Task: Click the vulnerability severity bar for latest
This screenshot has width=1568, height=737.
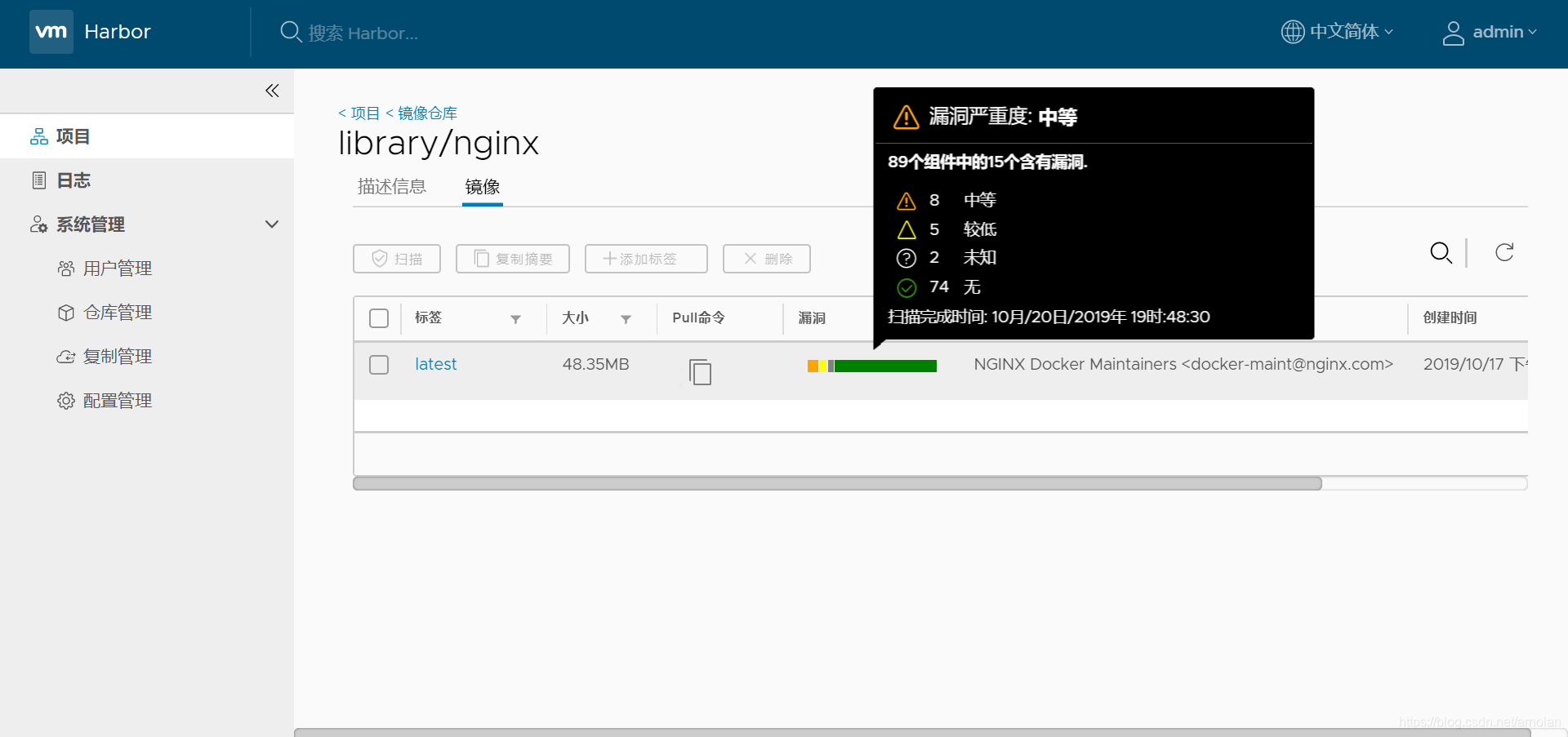Action: [871, 366]
